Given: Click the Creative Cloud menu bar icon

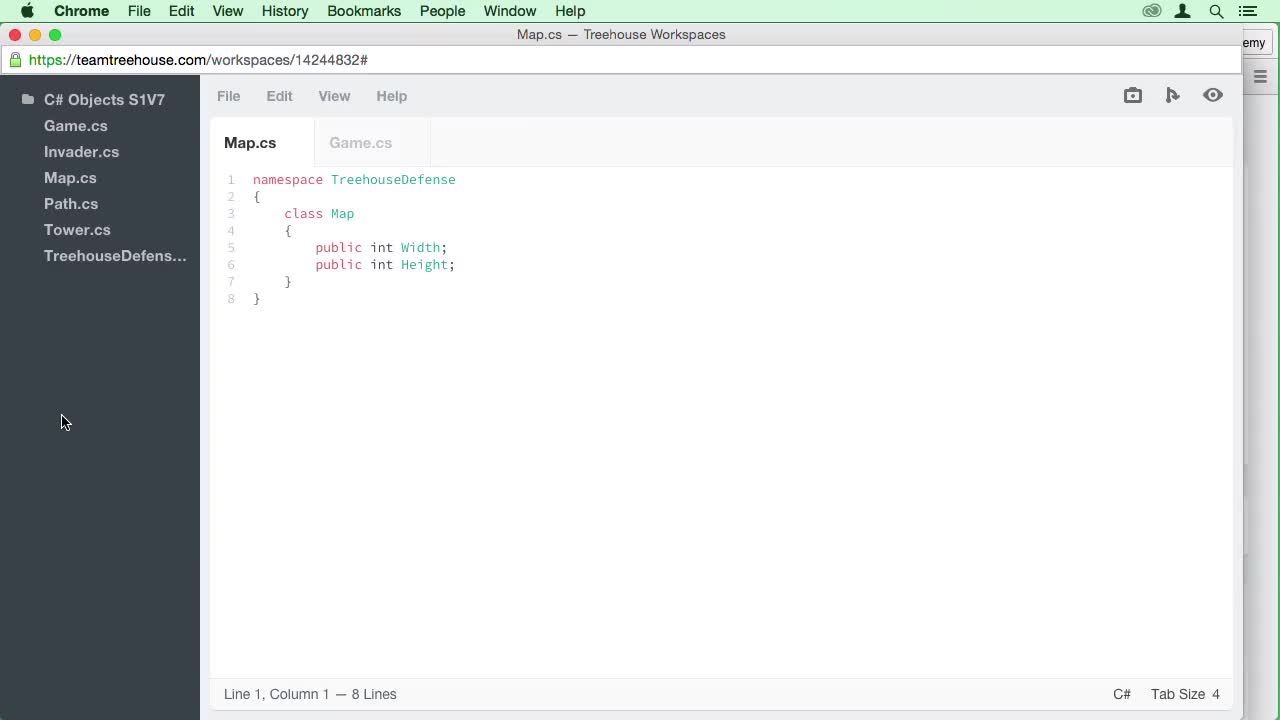Looking at the screenshot, I should click(1152, 11).
